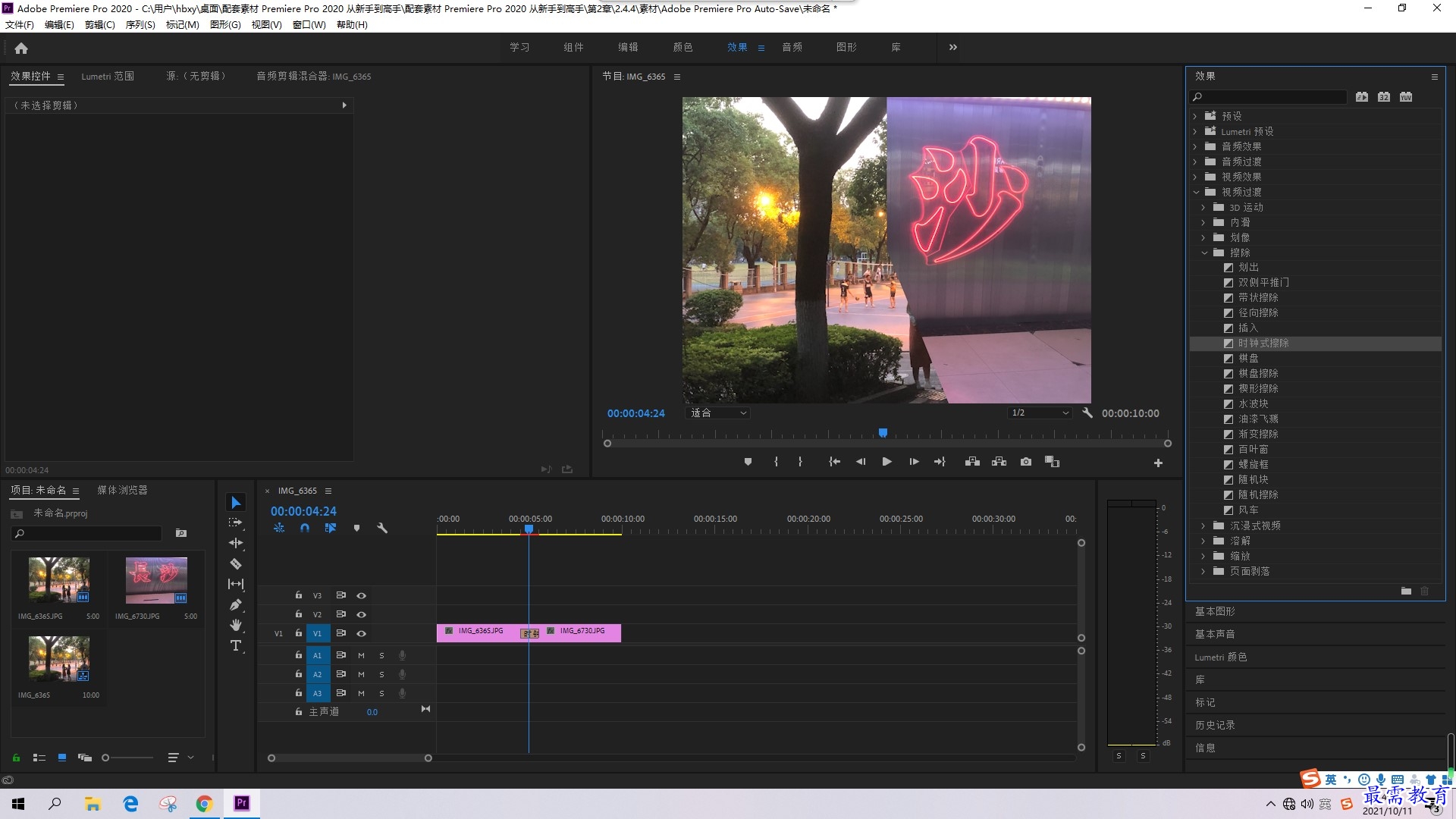Image resolution: width=1456 pixels, height=819 pixels.
Task: Click the Program monitor playhead marker
Action: 883,433
